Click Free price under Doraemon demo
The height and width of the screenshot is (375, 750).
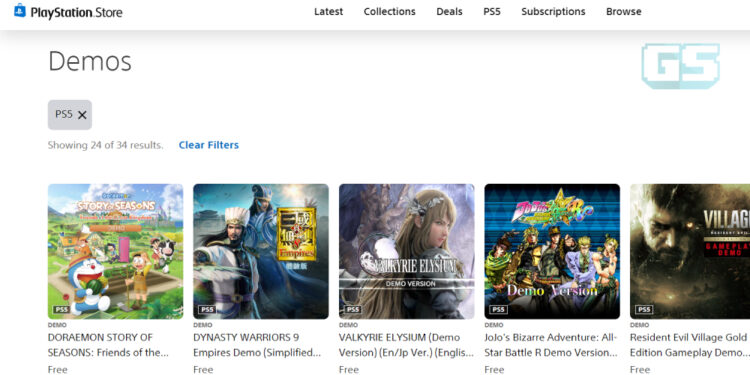pyautogui.click(x=57, y=369)
